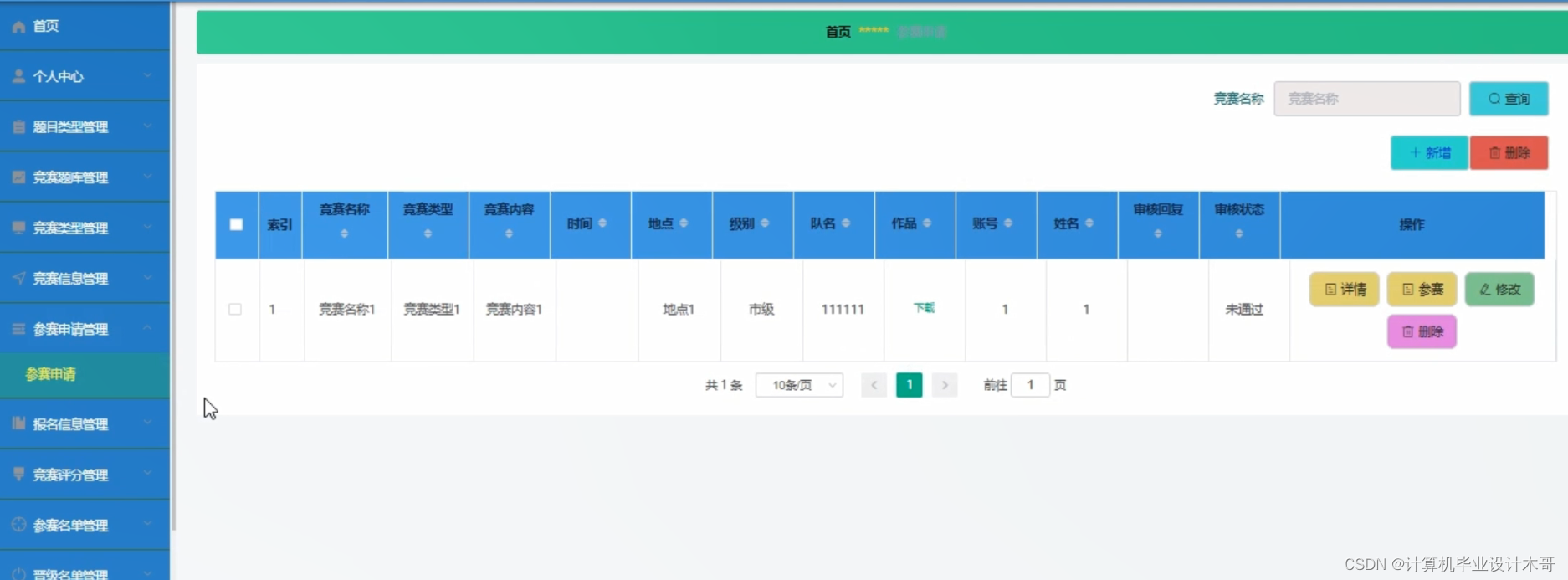Check the row 1 checkbox
This screenshot has width=1568, height=580.
coord(235,309)
